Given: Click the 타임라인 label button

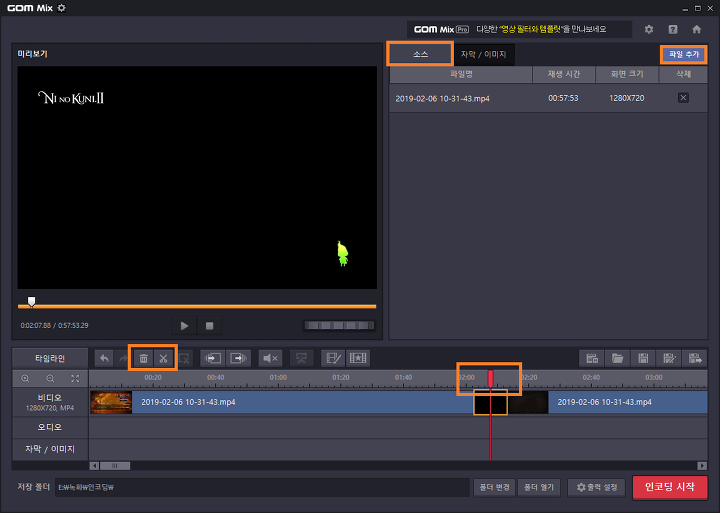Looking at the screenshot, I should point(50,358).
